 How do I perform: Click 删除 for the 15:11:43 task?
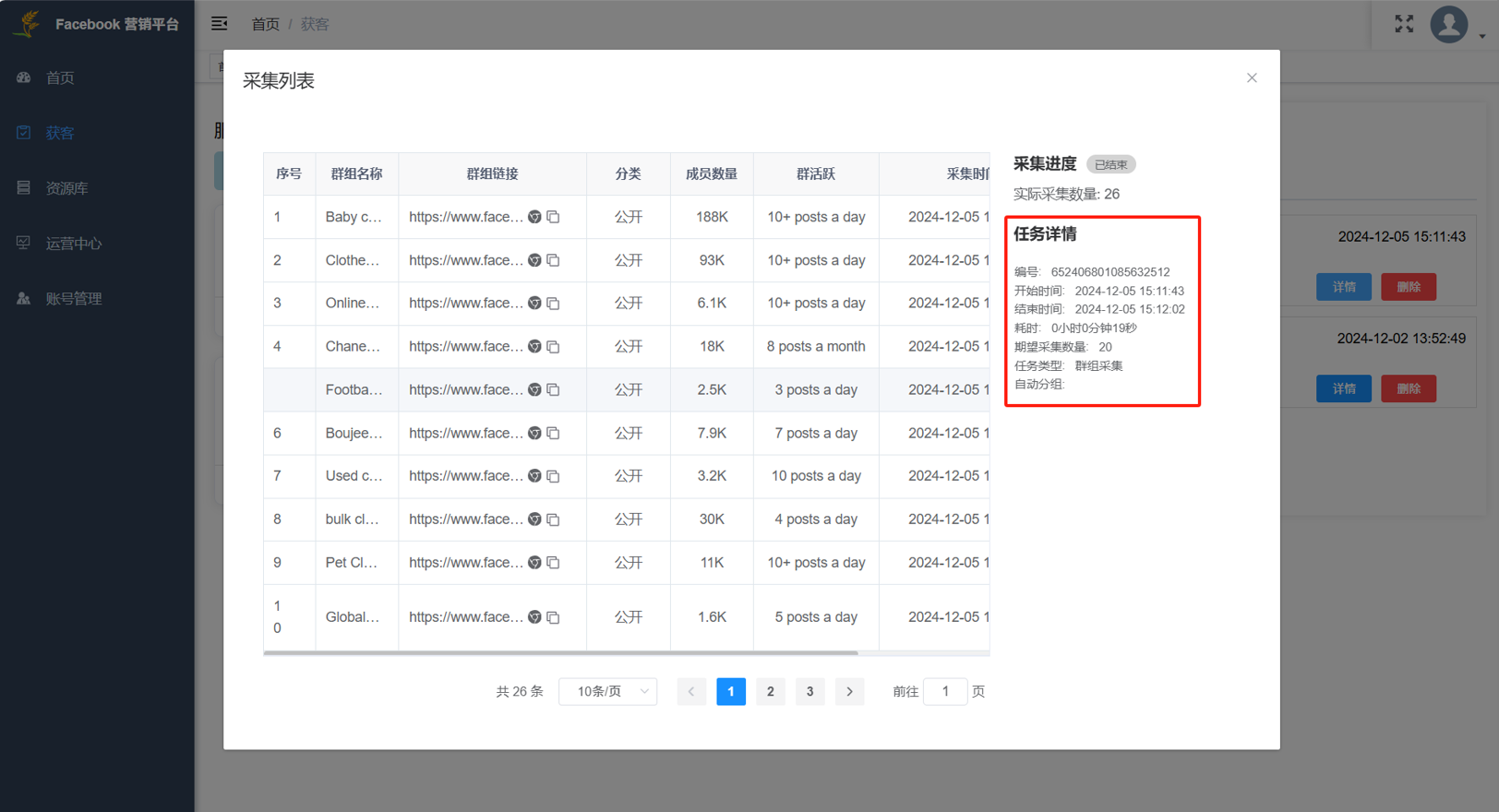[x=1409, y=287]
